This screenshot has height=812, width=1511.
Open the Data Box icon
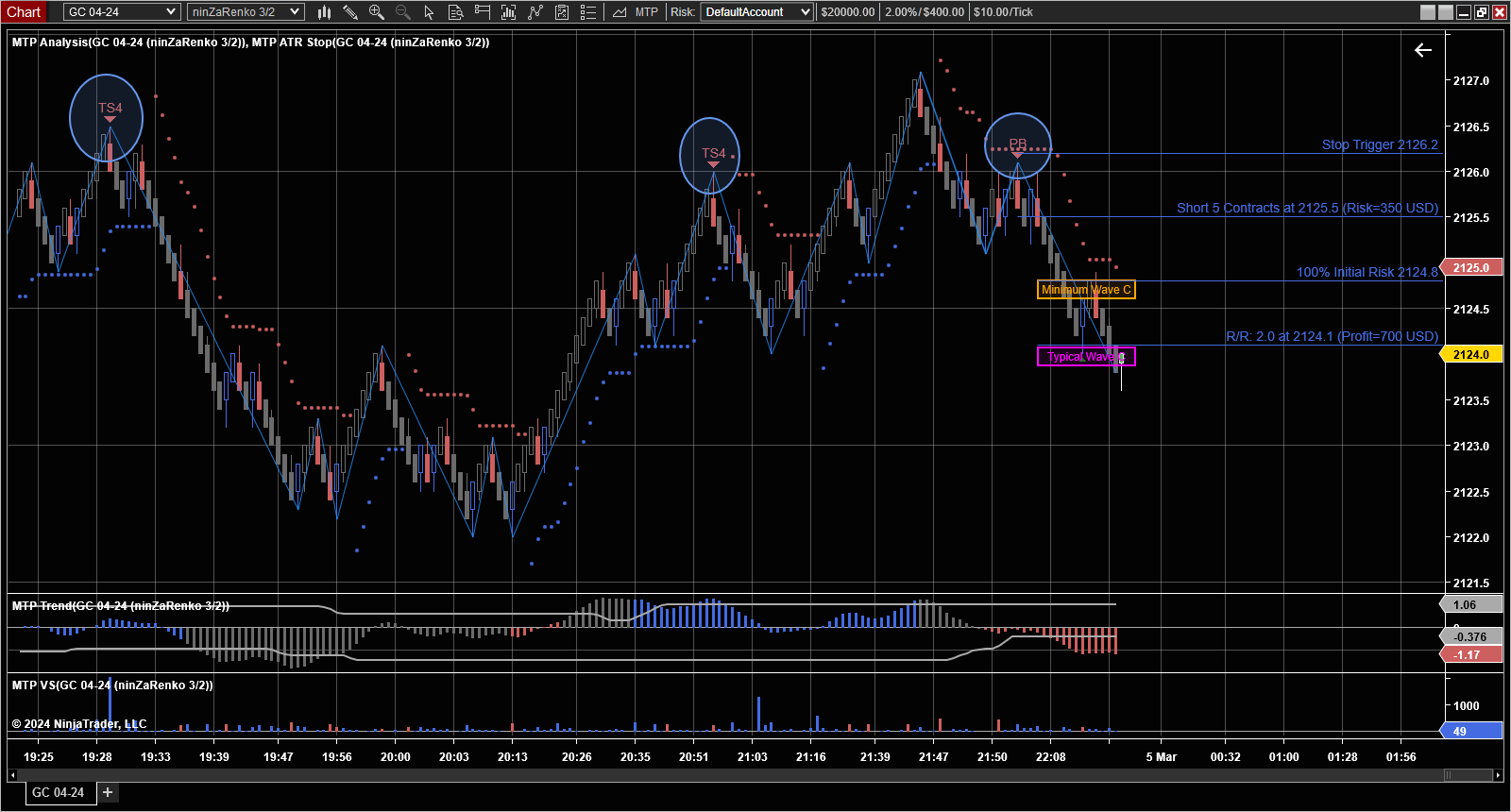pyautogui.click(x=456, y=12)
